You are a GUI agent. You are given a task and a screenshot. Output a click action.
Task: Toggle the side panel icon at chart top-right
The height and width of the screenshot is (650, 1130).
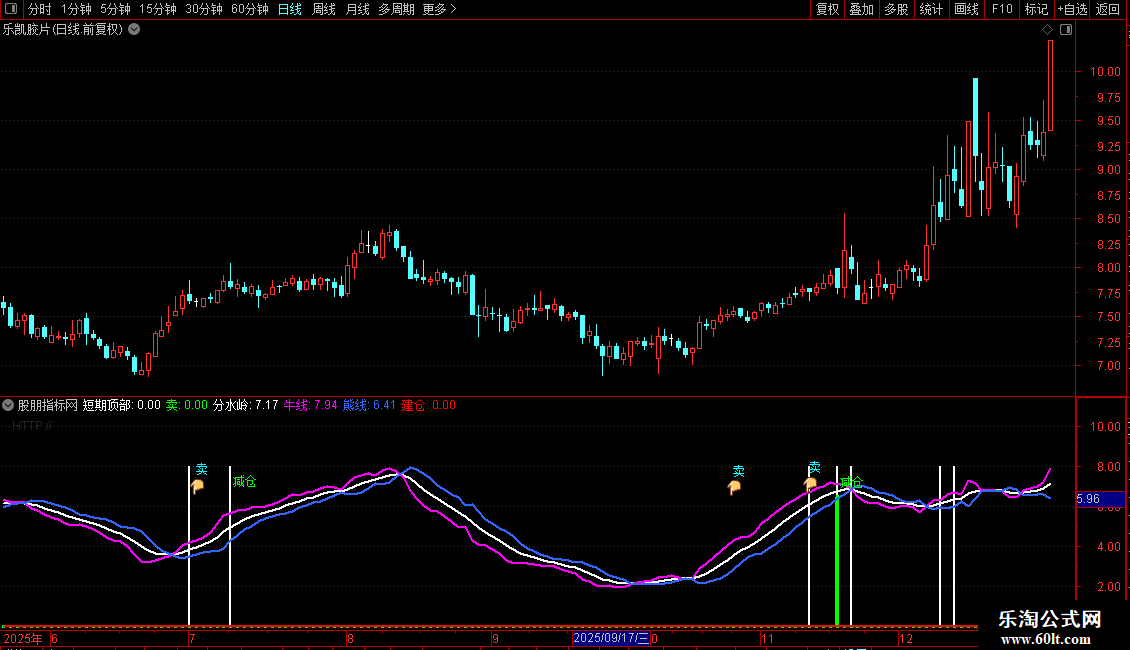[x=1066, y=30]
